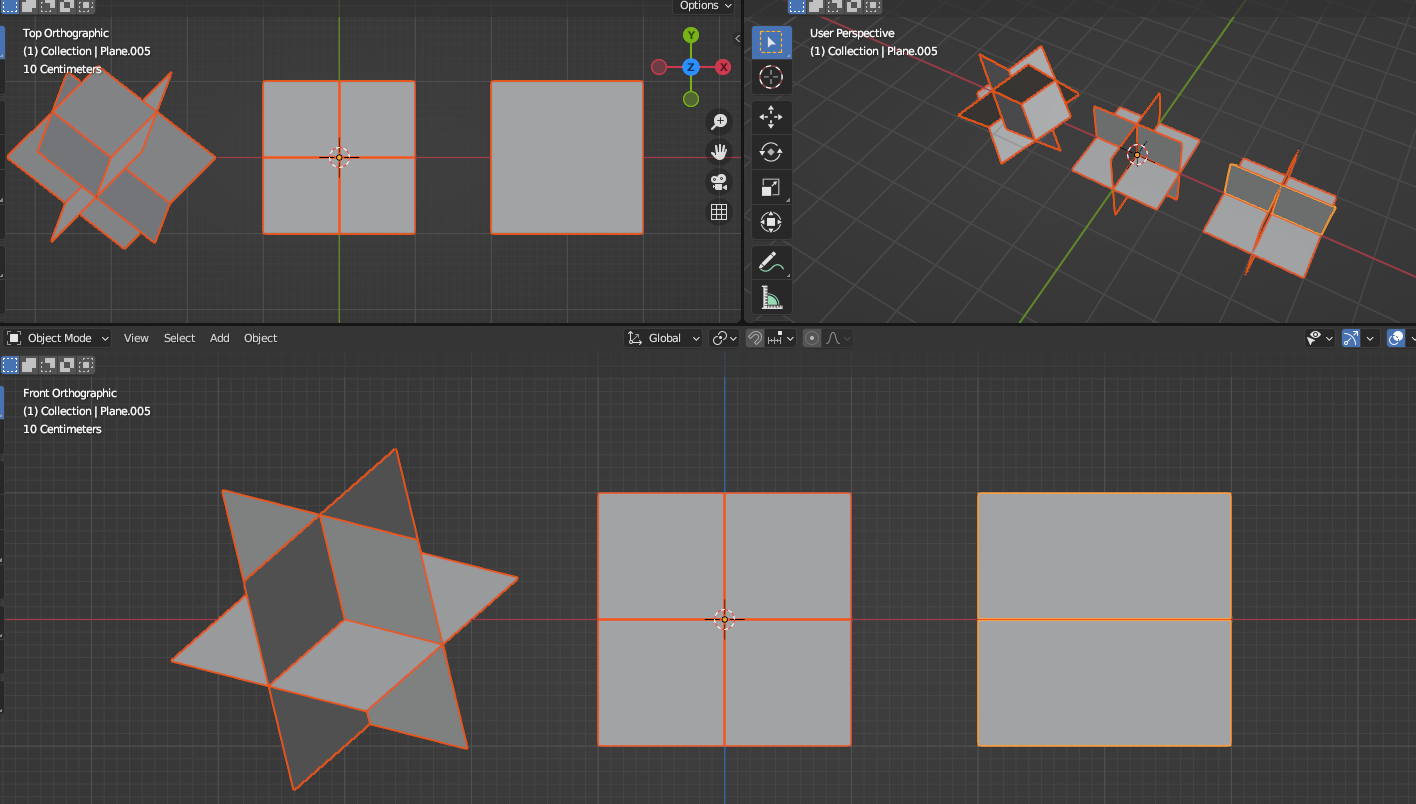Image resolution: width=1416 pixels, height=804 pixels.
Task: Click the negative X axis dot on gizmo
Action: tap(659, 67)
